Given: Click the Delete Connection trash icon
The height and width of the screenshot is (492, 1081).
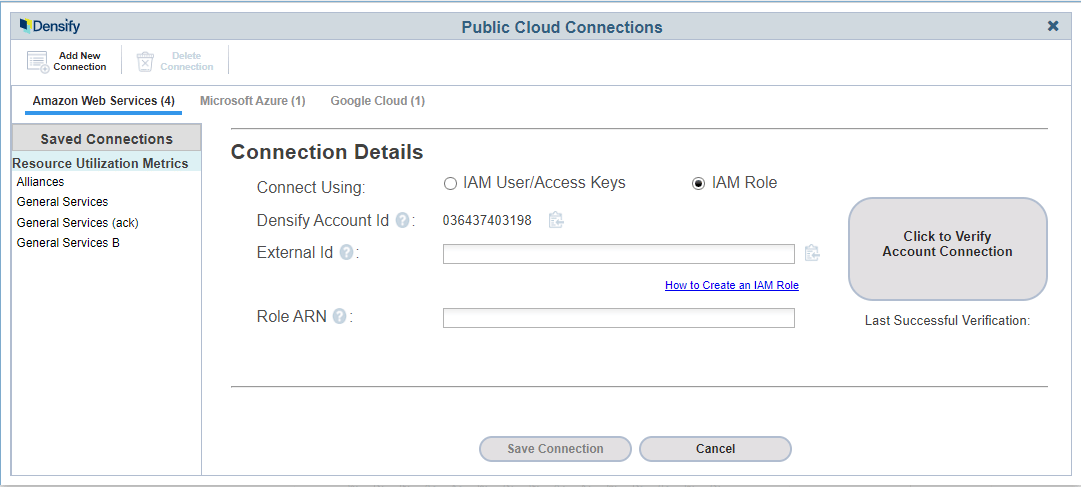Looking at the screenshot, I should pyautogui.click(x=145, y=61).
